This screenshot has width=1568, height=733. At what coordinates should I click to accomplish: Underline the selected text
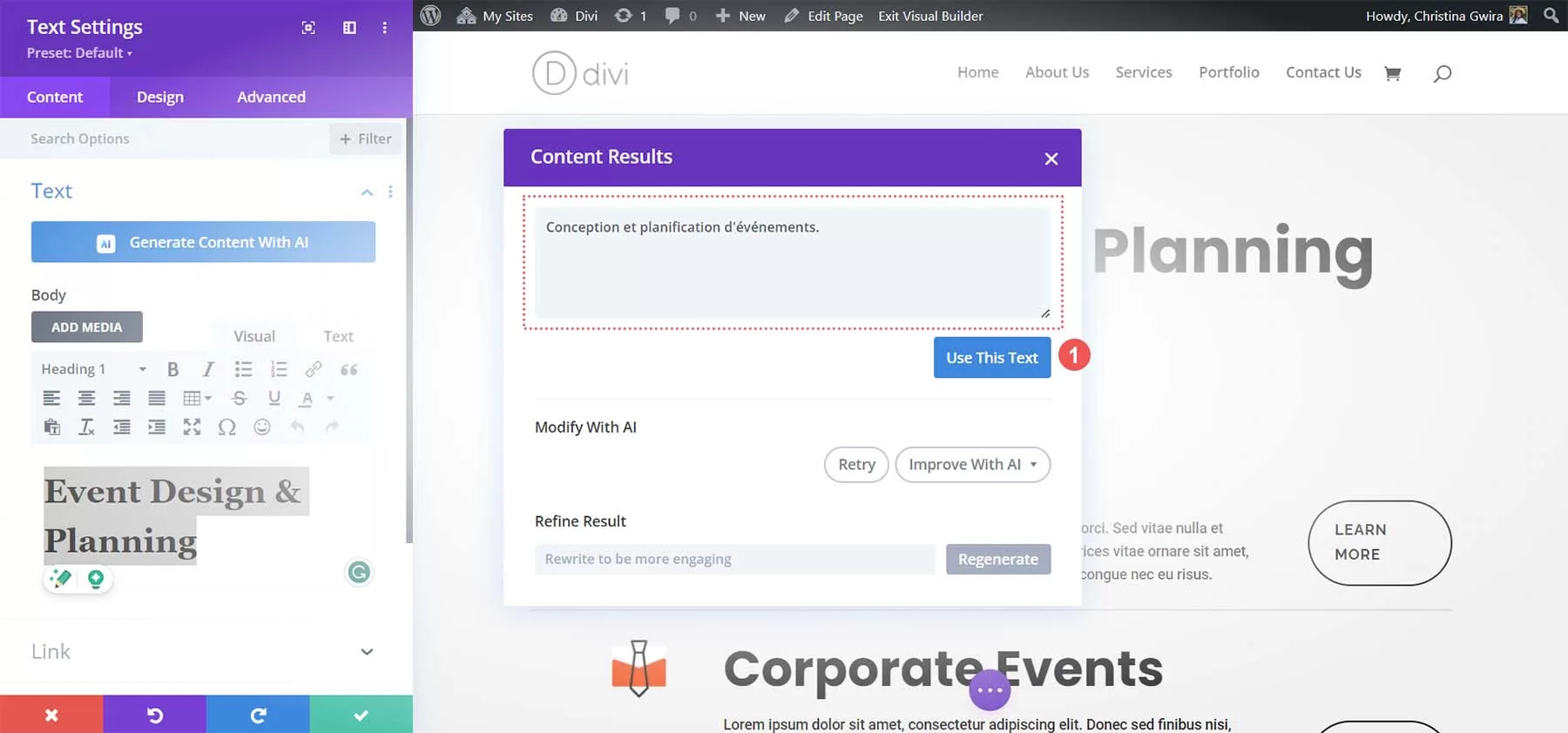(274, 398)
